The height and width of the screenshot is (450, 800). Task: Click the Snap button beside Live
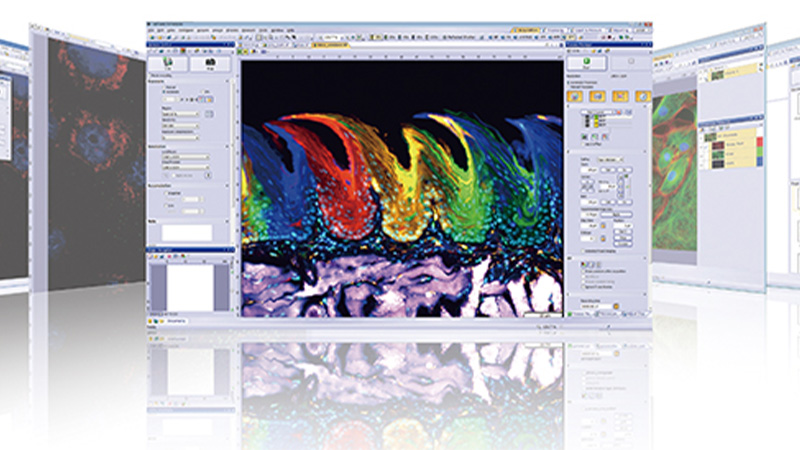[211, 62]
